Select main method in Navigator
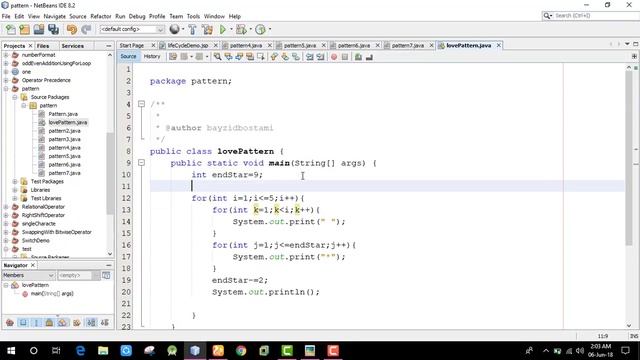Screen dimensions: 640x360 pos(52,293)
